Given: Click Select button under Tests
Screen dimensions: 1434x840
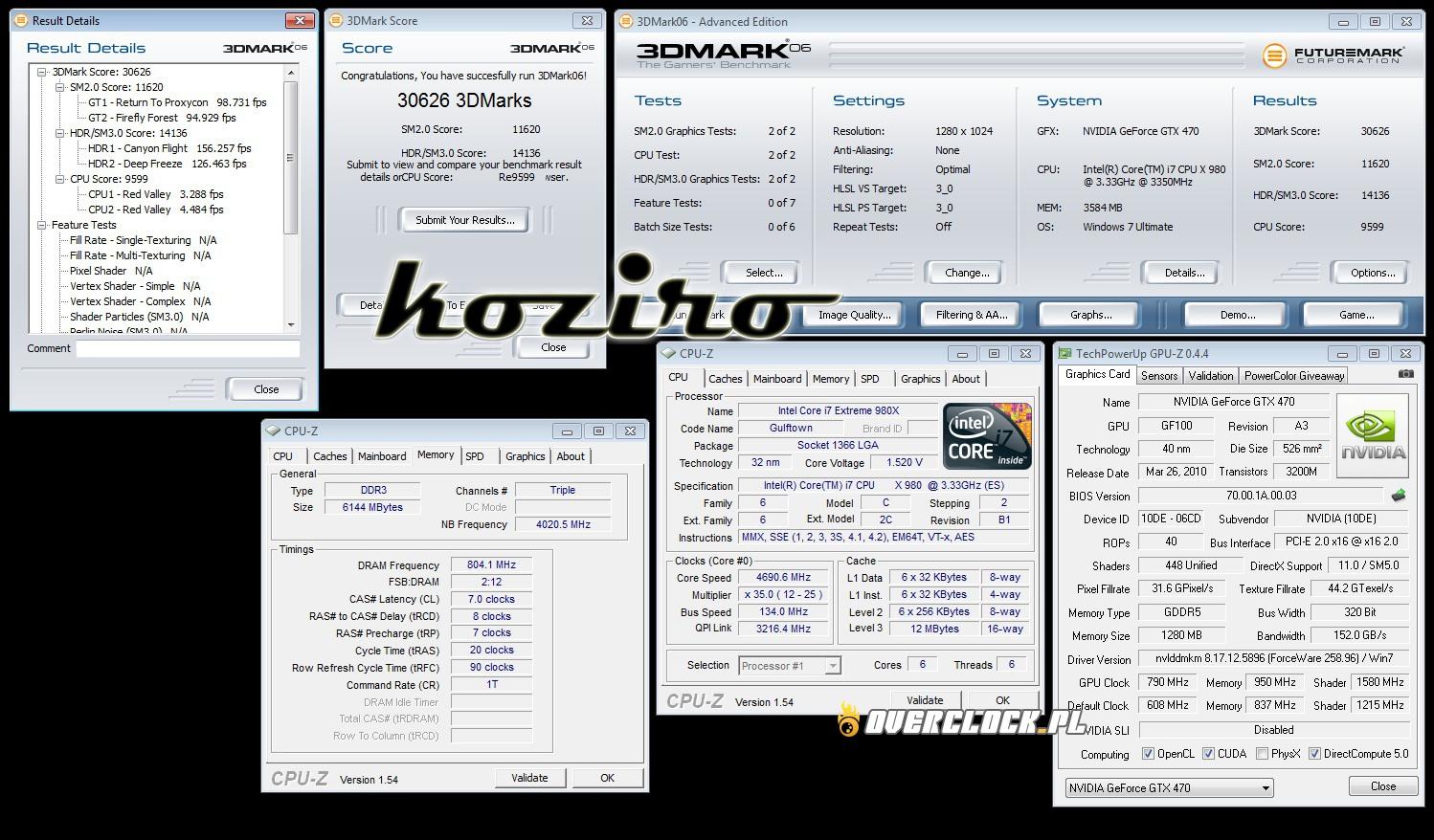Looking at the screenshot, I should tap(764, 273).
